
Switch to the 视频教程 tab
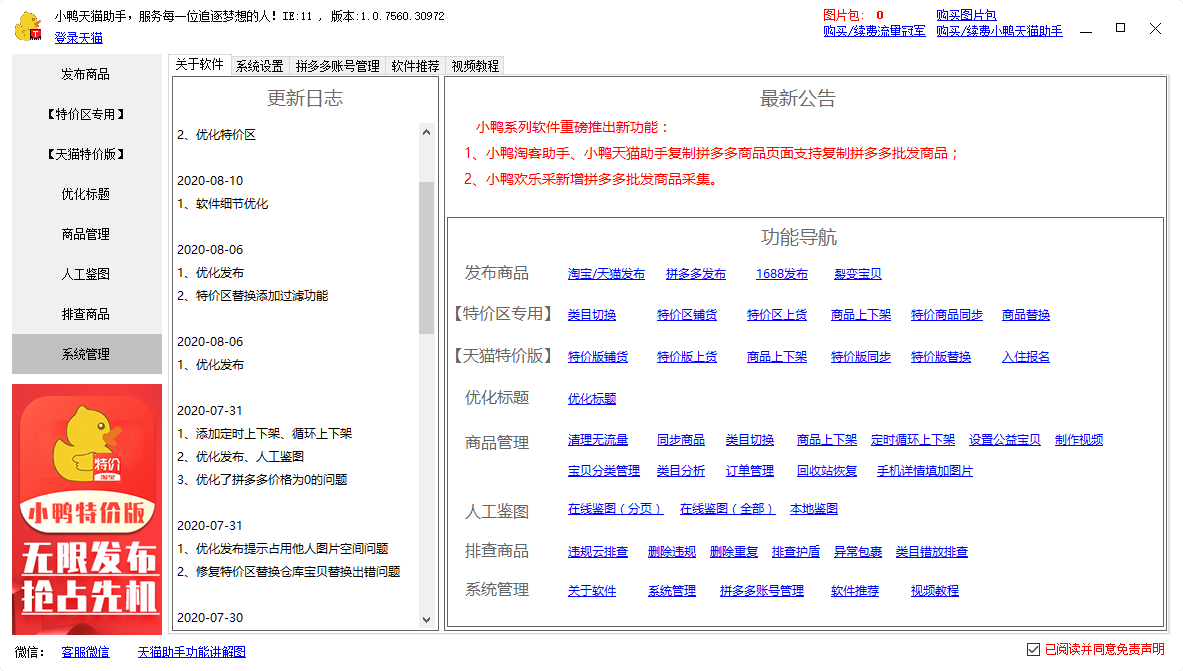[475, 66]
